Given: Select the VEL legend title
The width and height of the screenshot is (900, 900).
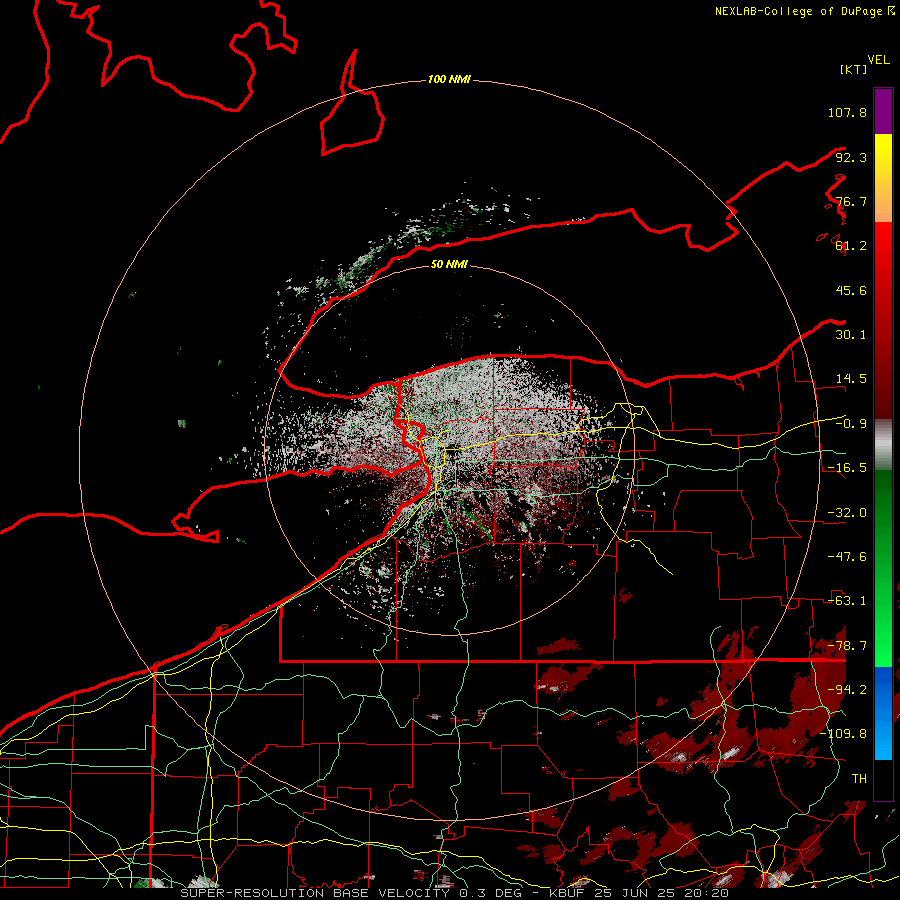Looking at the screenshot, I should tap(878, 60).
